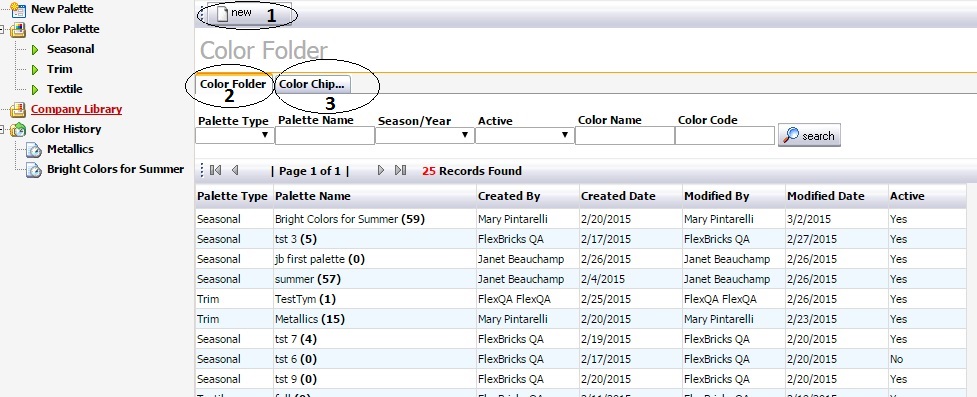Click green arrow icon beside Seasonal
The image size is (977, 397).
pos(36,49)
